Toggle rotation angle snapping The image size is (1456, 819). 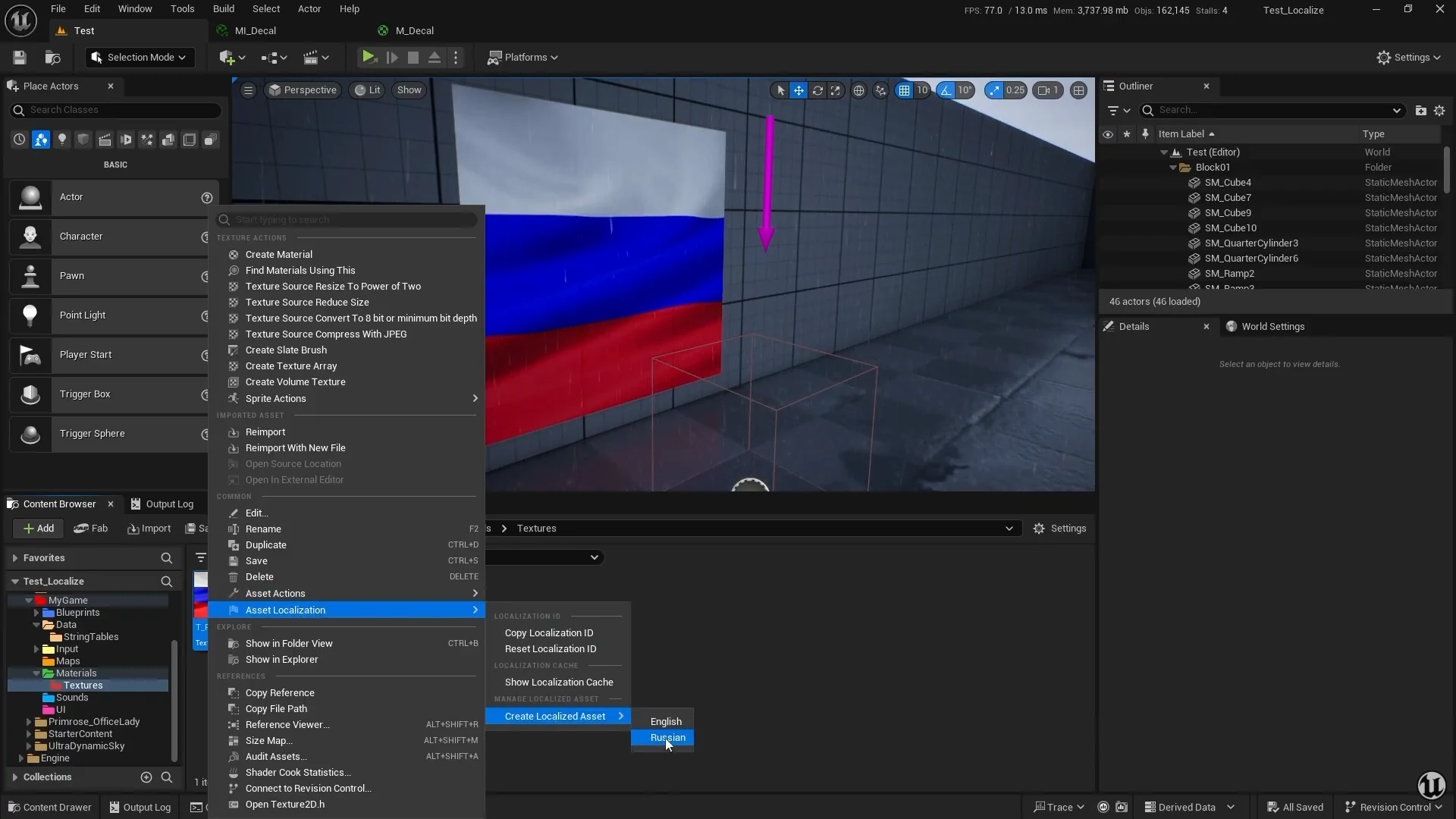(x=945, y=90)
